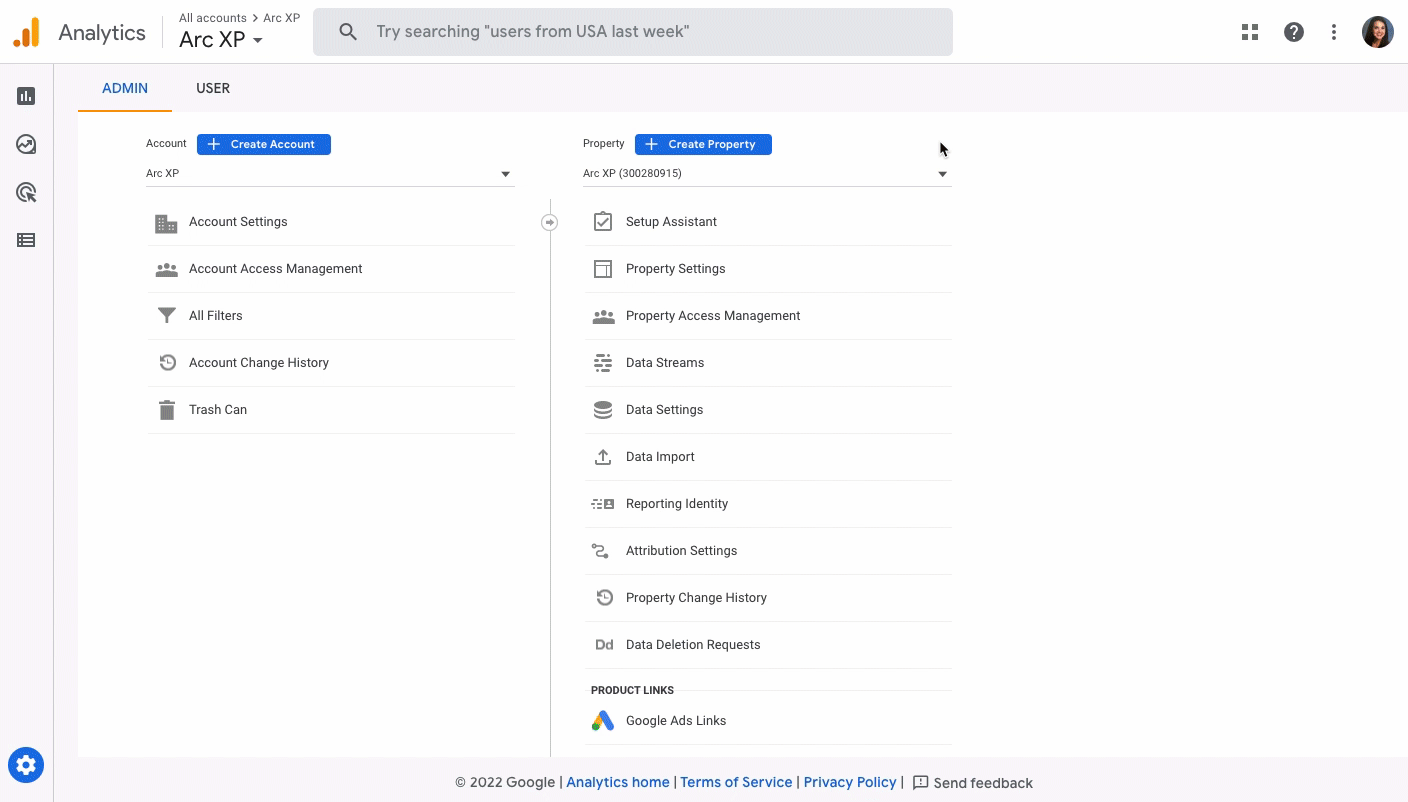Open Account Access Management
The height and width of the screenshot is (802, 1408).
click(x=276, y=269)
